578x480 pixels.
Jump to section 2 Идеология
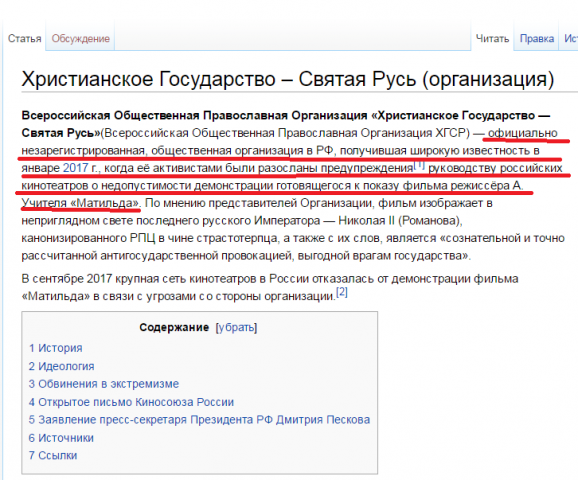click(x=62, y=366)
